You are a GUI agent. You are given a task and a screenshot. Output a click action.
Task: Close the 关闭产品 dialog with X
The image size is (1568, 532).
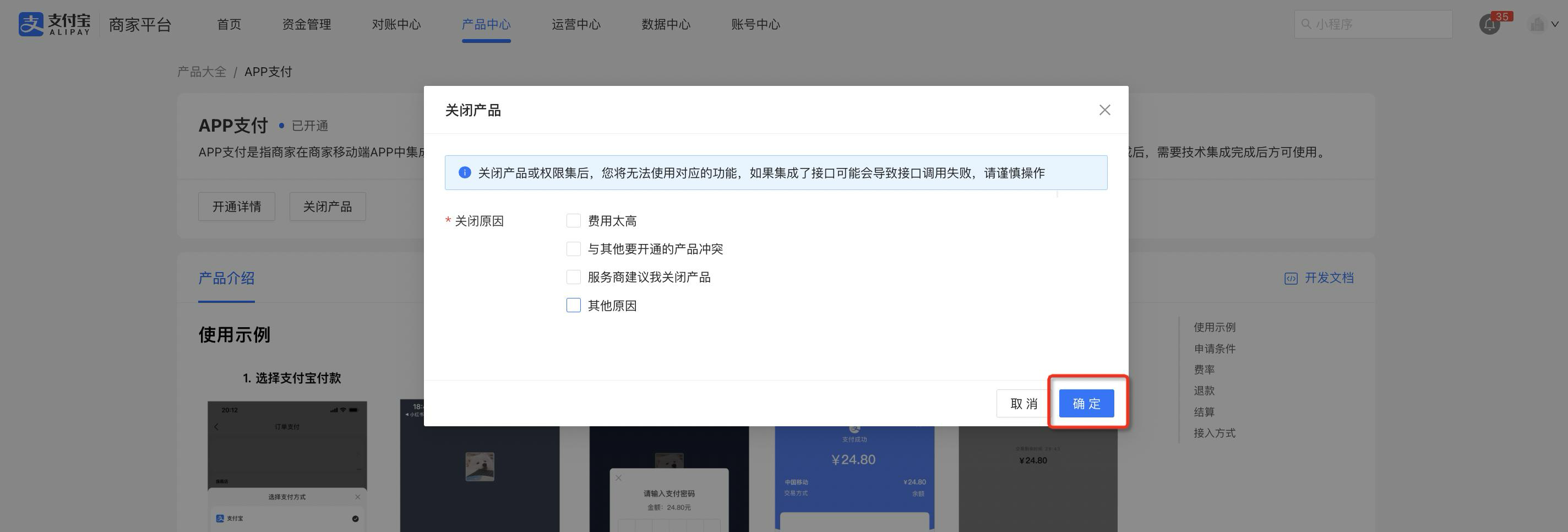pyautogui.click(x=1104, y=110)
